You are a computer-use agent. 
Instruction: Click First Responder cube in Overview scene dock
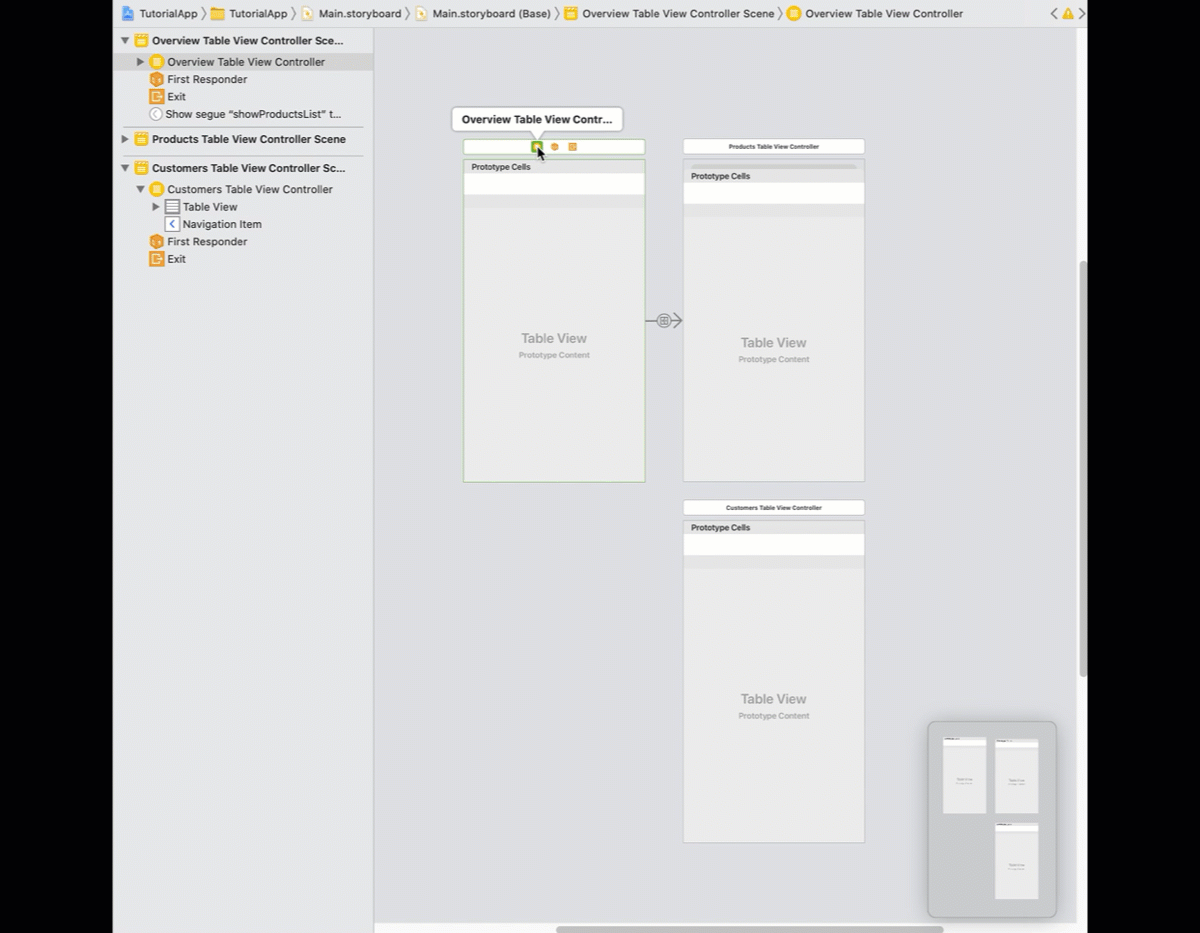point(555,147)
